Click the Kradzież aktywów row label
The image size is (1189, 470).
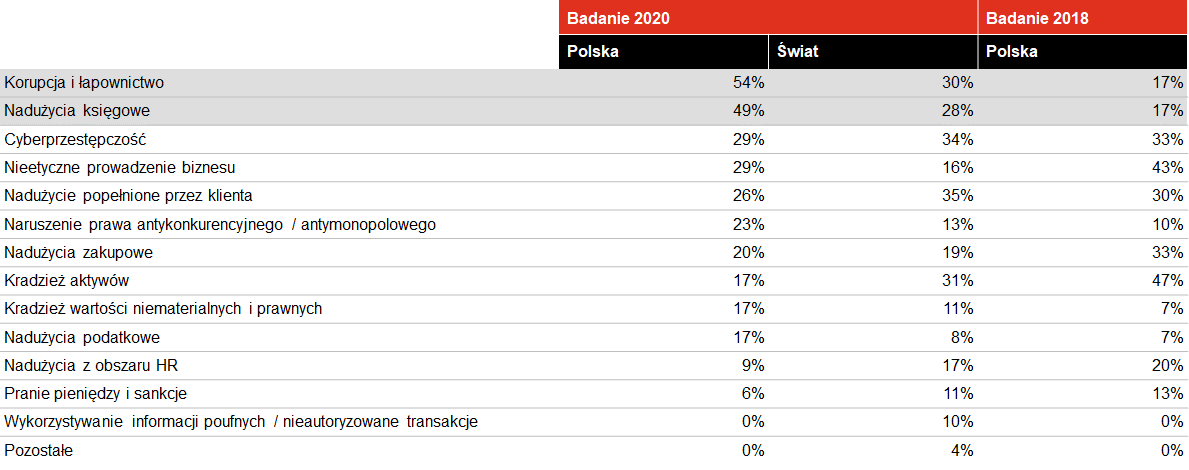[x=67, y=280]
